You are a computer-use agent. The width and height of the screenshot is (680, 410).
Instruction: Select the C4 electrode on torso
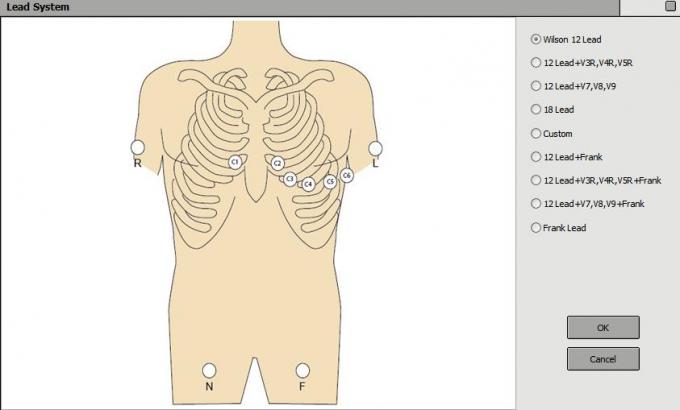(308, 184)
